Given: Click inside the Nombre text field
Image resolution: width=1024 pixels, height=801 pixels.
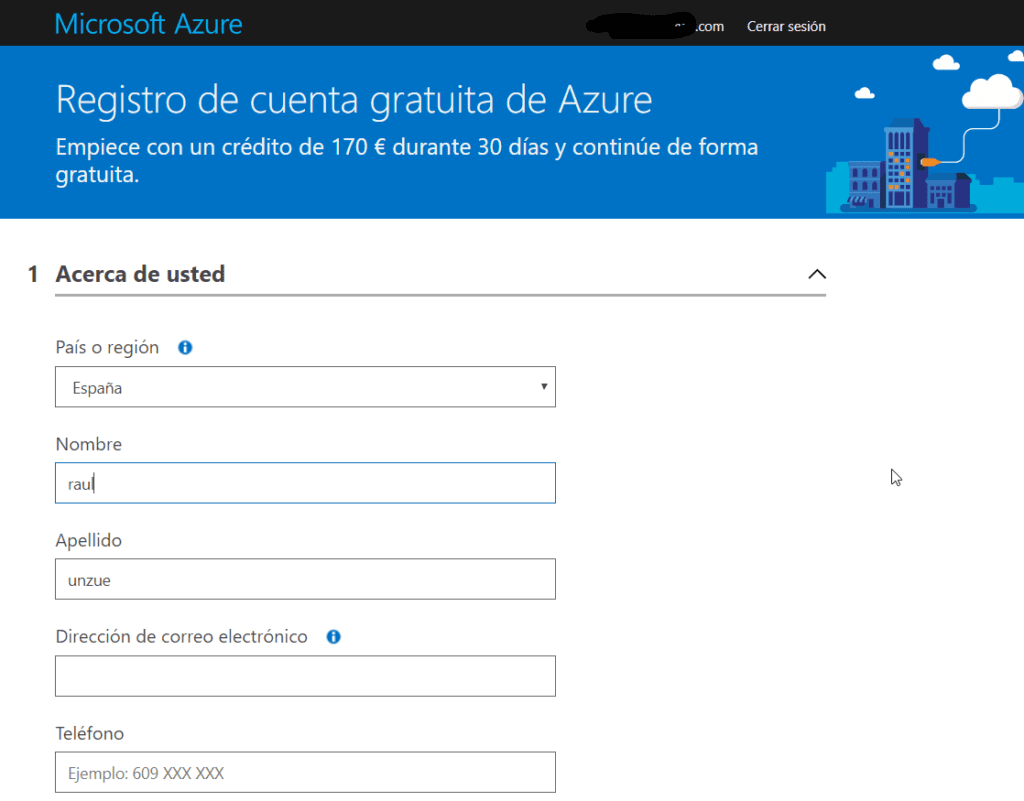Looking at the screenshot, I should [305, 482].
